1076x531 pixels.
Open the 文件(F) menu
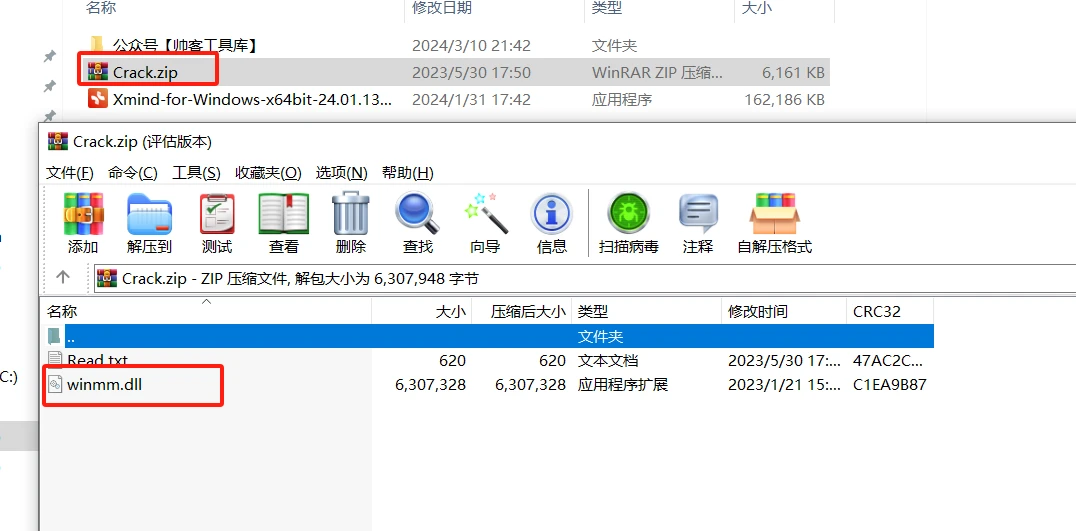69,172
